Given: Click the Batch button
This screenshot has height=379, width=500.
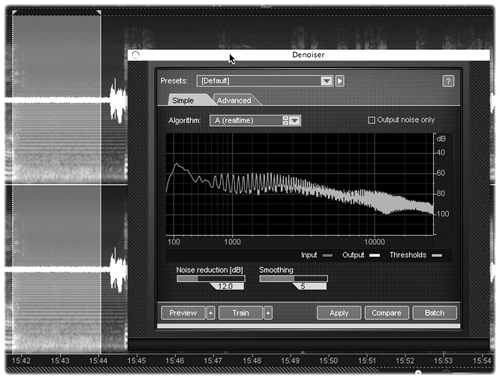Looking at the screenshot, I should point(434,313).
